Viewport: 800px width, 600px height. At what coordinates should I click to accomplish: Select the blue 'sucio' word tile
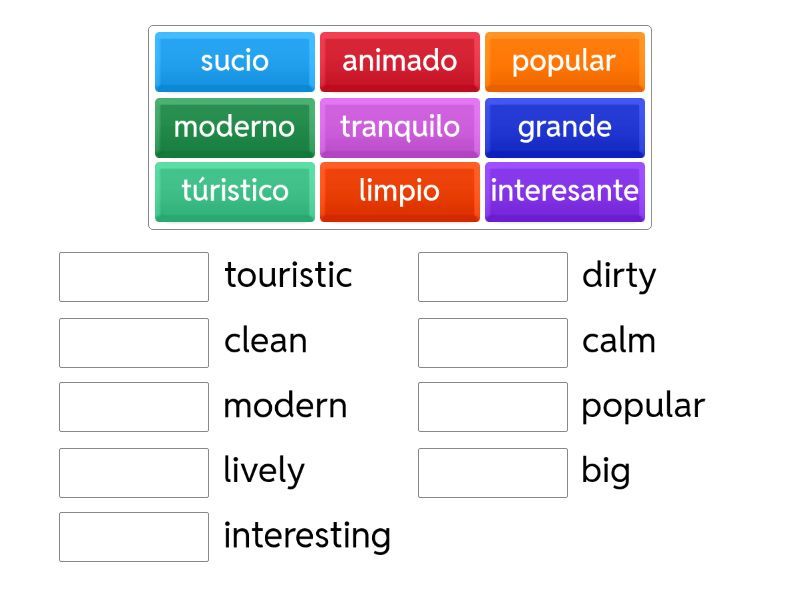click(x=235, y=61)
